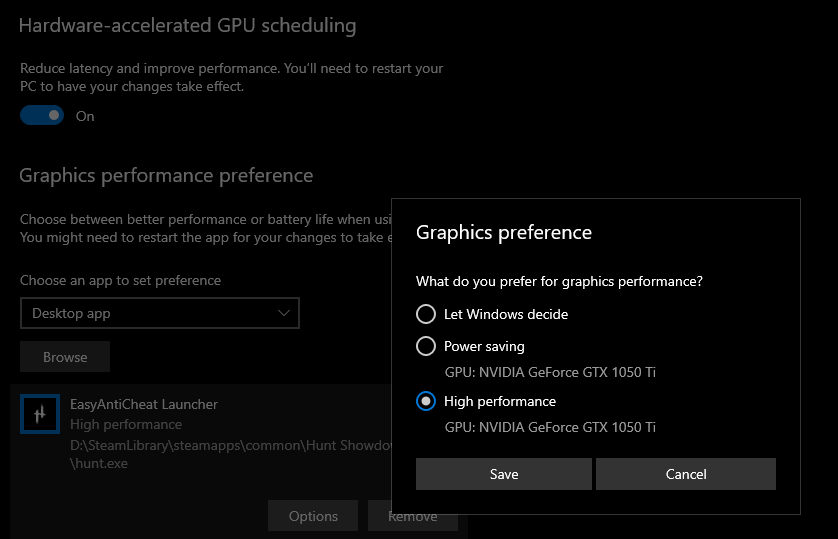The height and width of the screenshot is (539, 838).
Task: Open Options for EasyAntiCheat Launcher
Action: click(313, 516)
